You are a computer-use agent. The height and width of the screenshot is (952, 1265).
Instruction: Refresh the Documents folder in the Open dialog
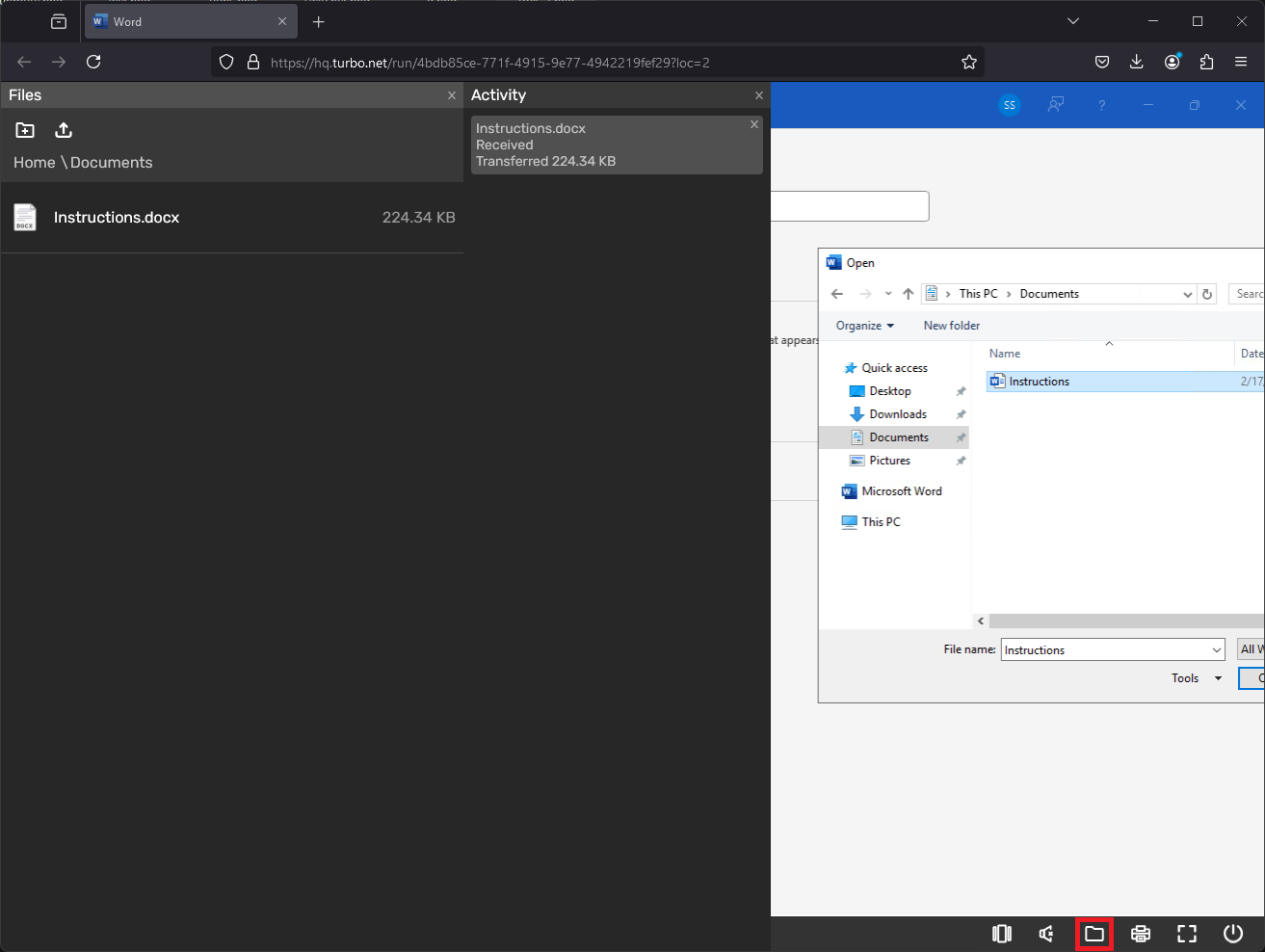tap(1207, 293)
